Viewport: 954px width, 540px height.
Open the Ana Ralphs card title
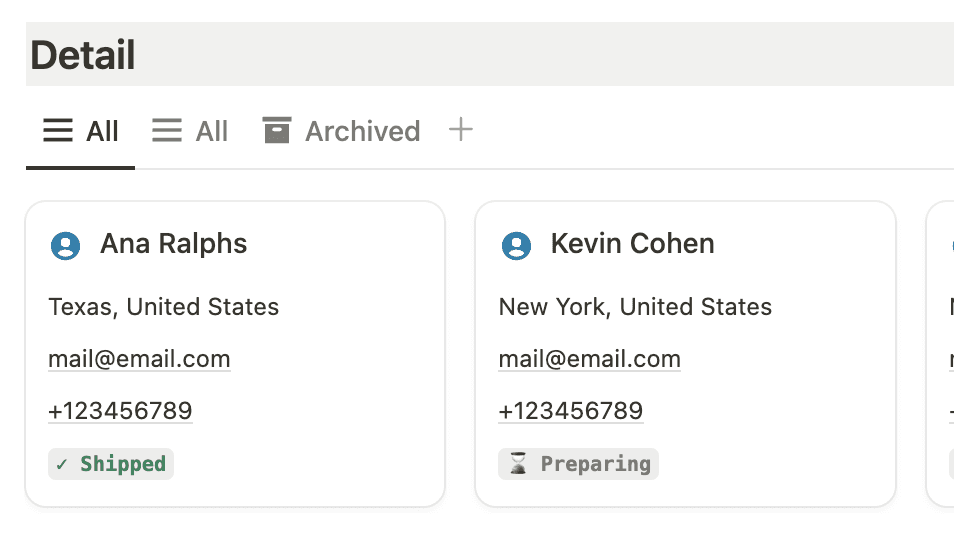[174, 244]
